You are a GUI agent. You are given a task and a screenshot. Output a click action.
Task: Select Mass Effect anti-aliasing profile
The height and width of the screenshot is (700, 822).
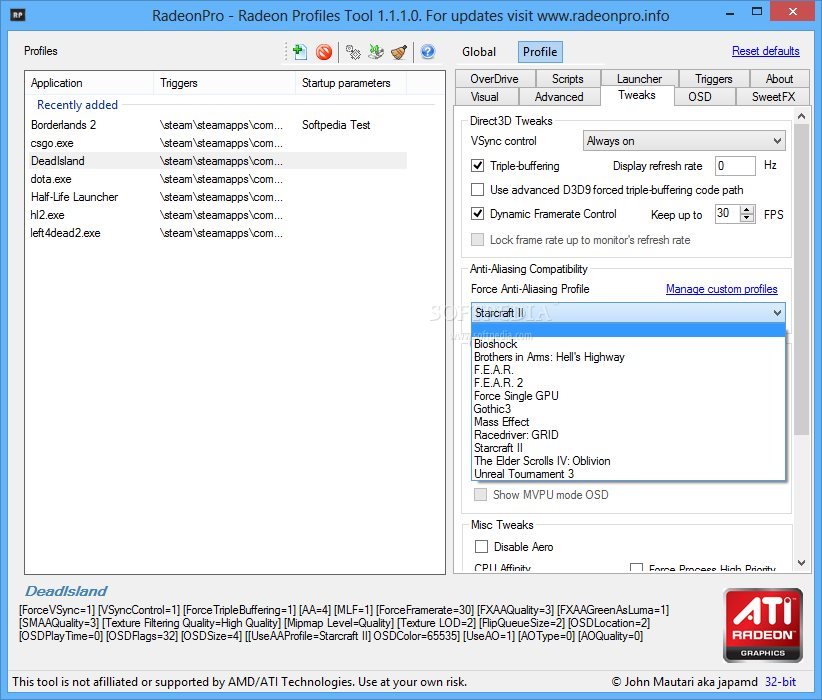628,422
